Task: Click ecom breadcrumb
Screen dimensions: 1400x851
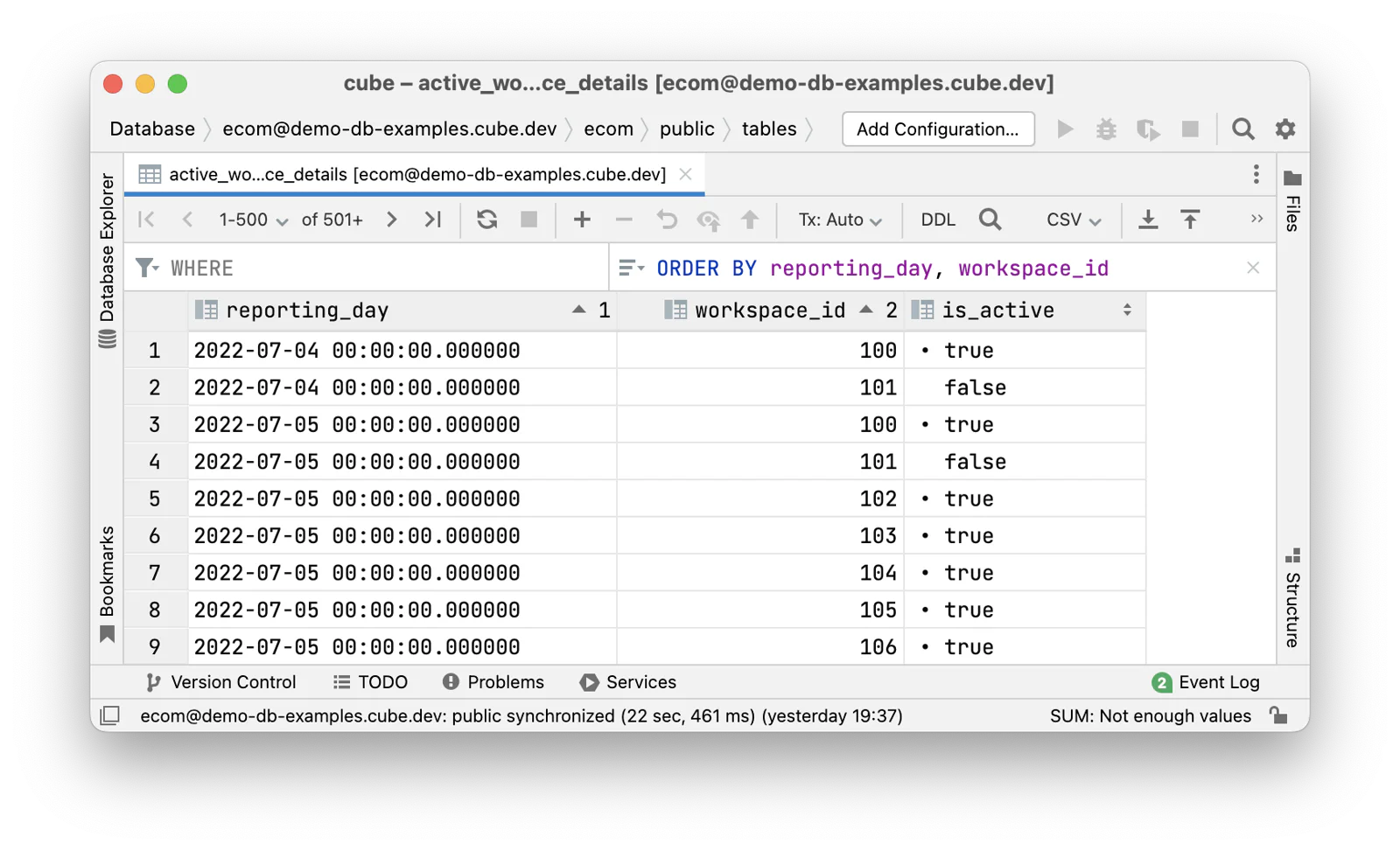Action: (609, 129)
